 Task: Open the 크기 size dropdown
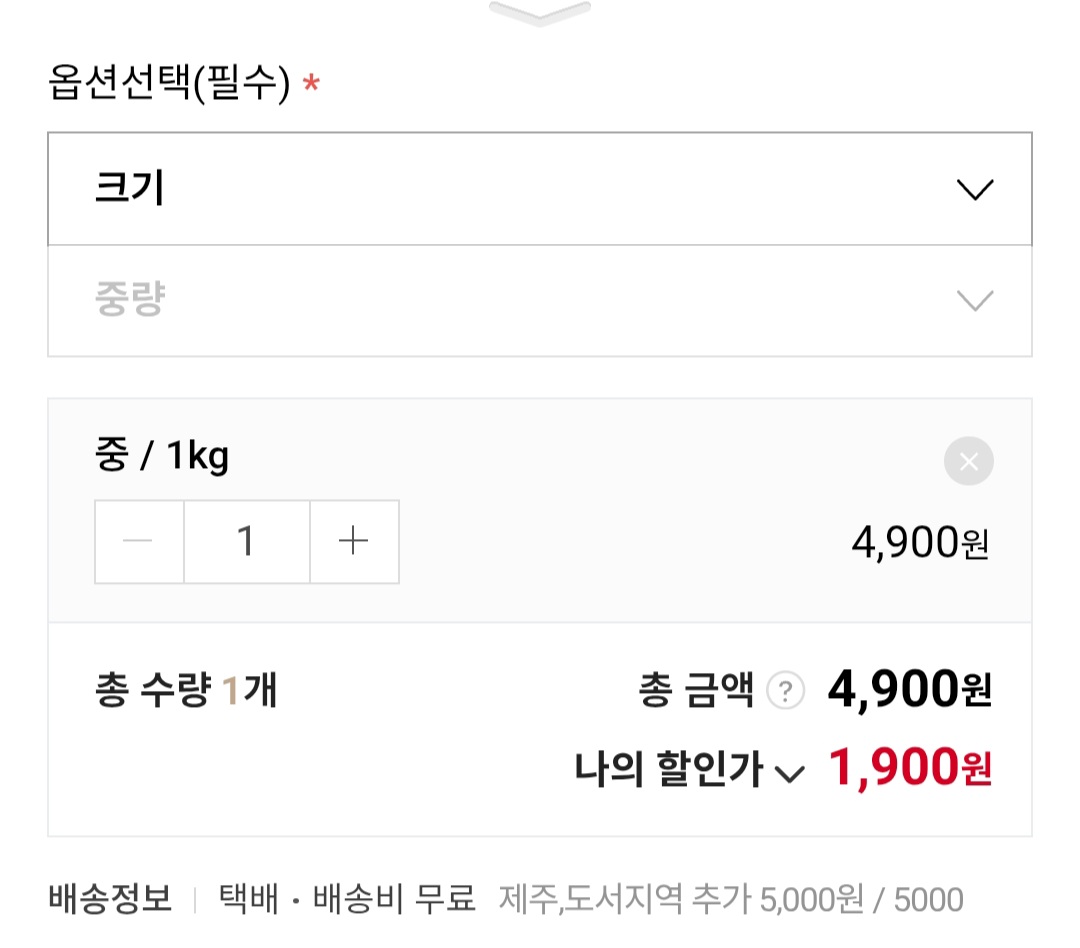coord(540,189)
